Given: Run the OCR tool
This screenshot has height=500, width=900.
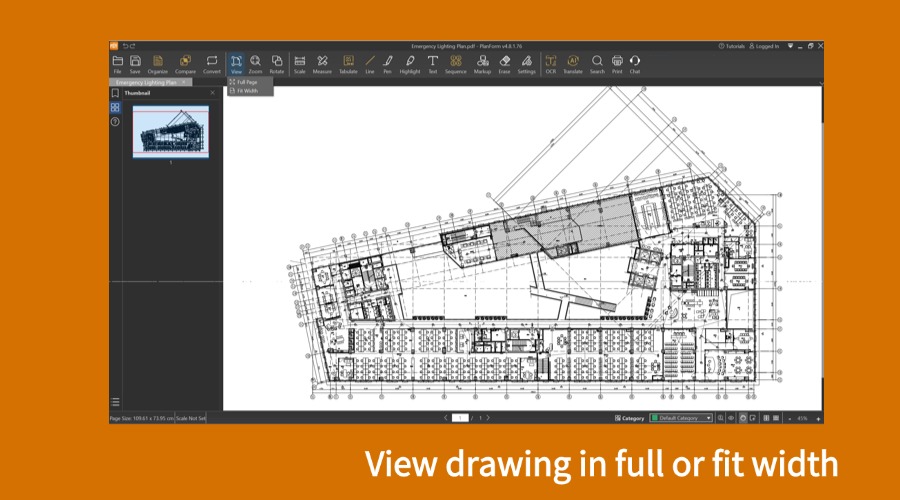Looking at the screenshot, I should pyautogui.click(x=551, y=64).
